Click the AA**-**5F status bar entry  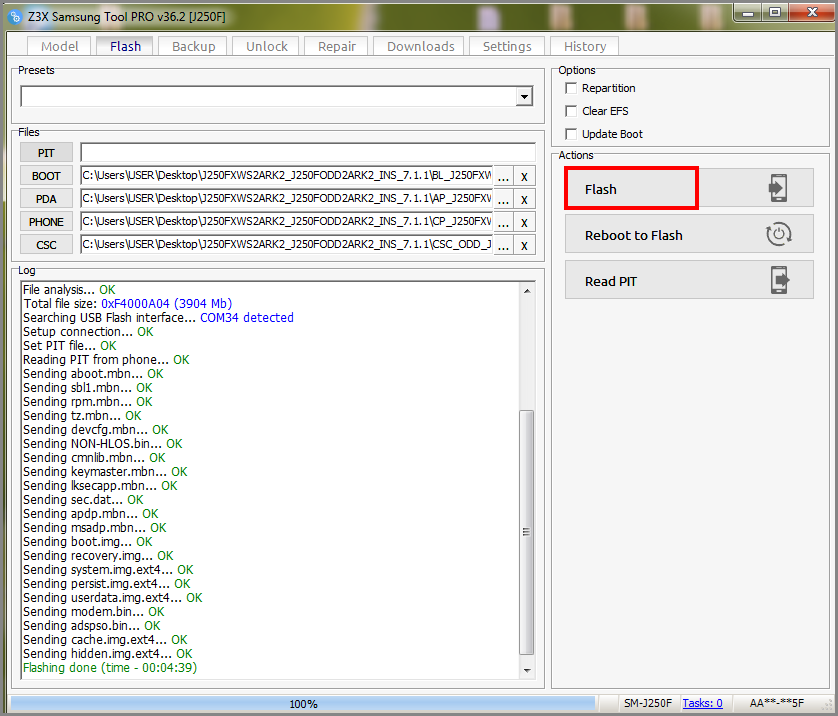[x=777, y=703]
